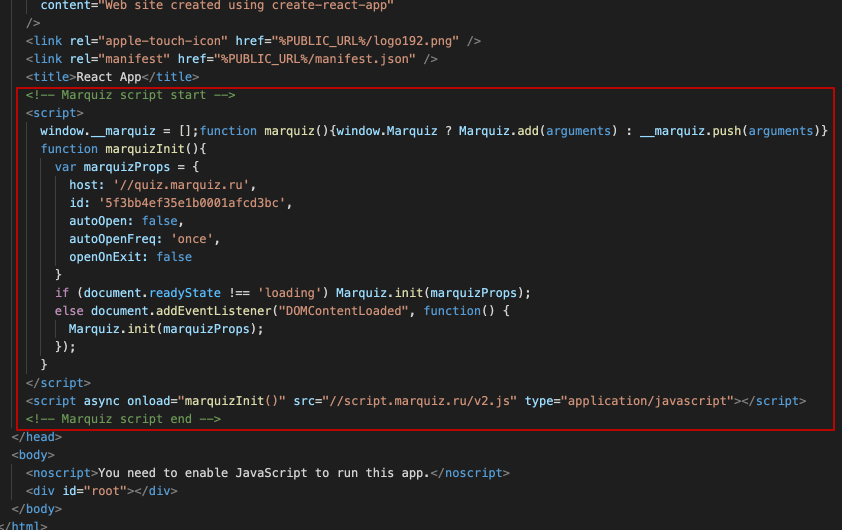This screenshot has height=530, width=842.
Task: Click the opening <body> tag
Action: coord(33,455)
